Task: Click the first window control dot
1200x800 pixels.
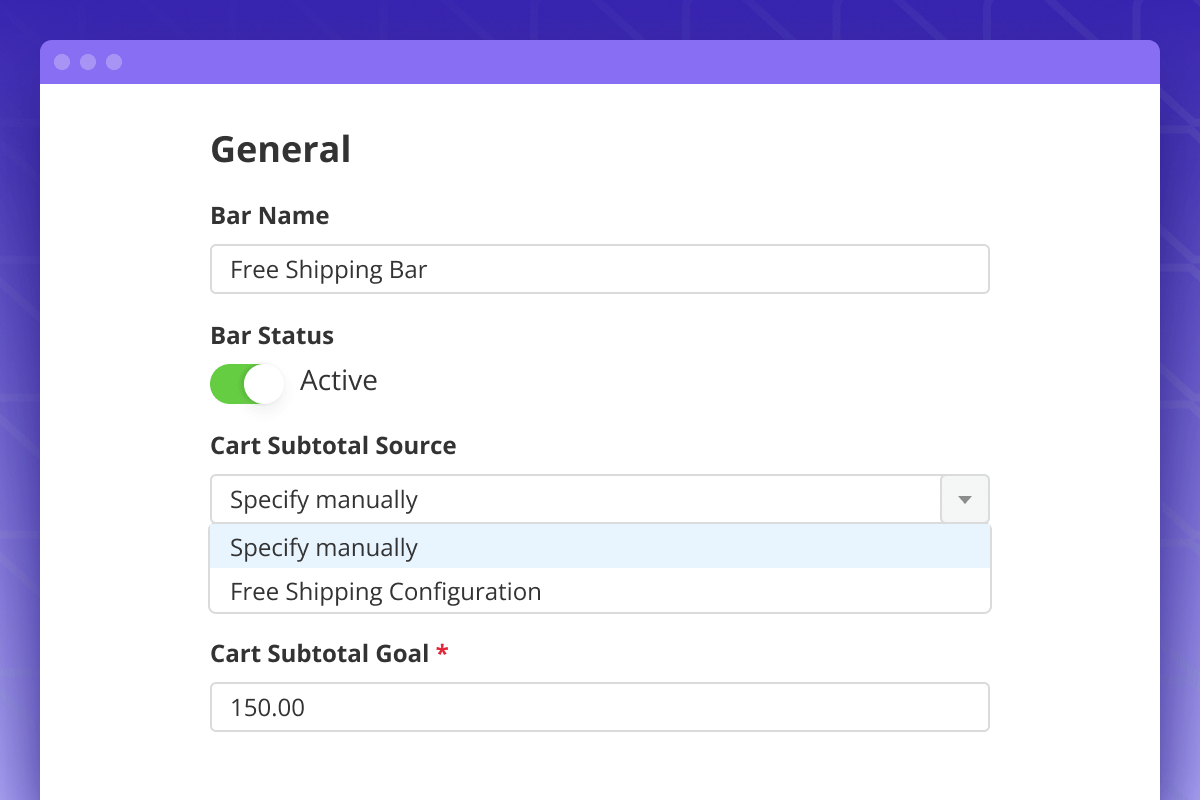Action: pyautogui.click(x=63, y=61)
